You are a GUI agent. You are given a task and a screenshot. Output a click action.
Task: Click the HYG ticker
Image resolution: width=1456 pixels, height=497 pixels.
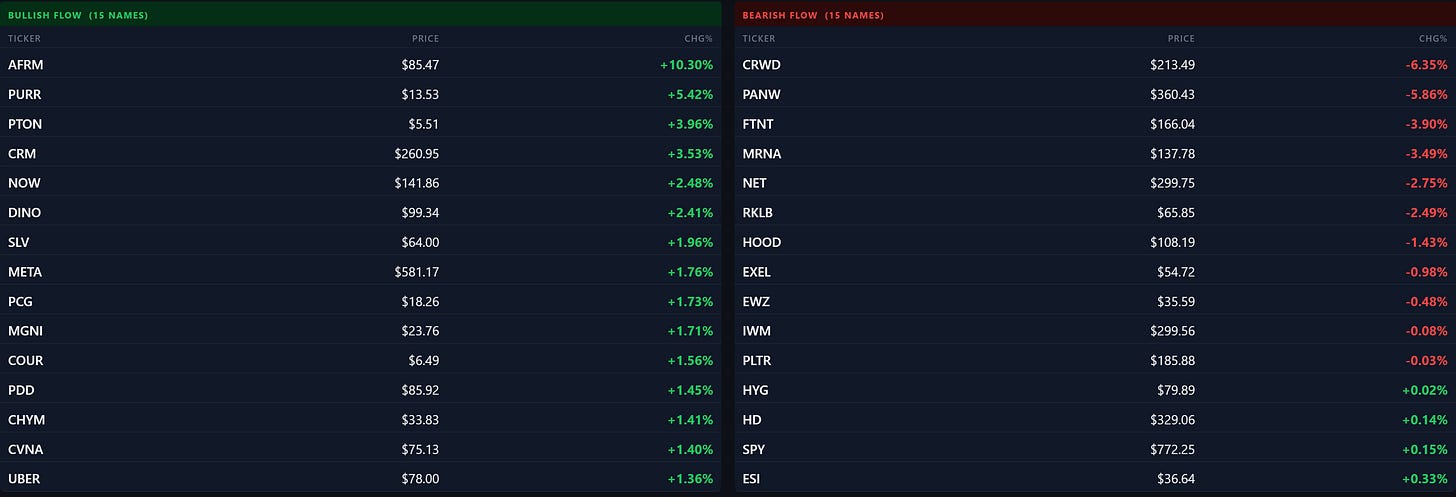click(755, 390)
